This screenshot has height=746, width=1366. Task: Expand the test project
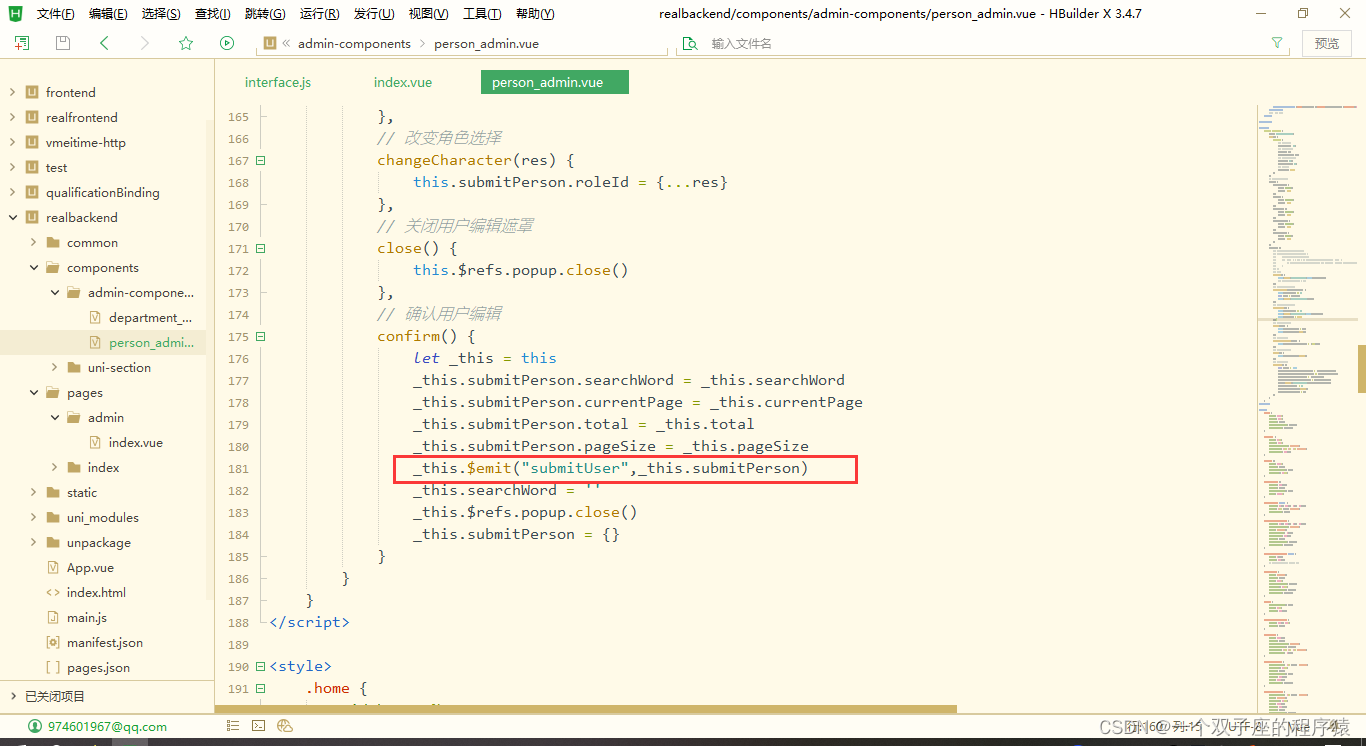pos(12,167)
